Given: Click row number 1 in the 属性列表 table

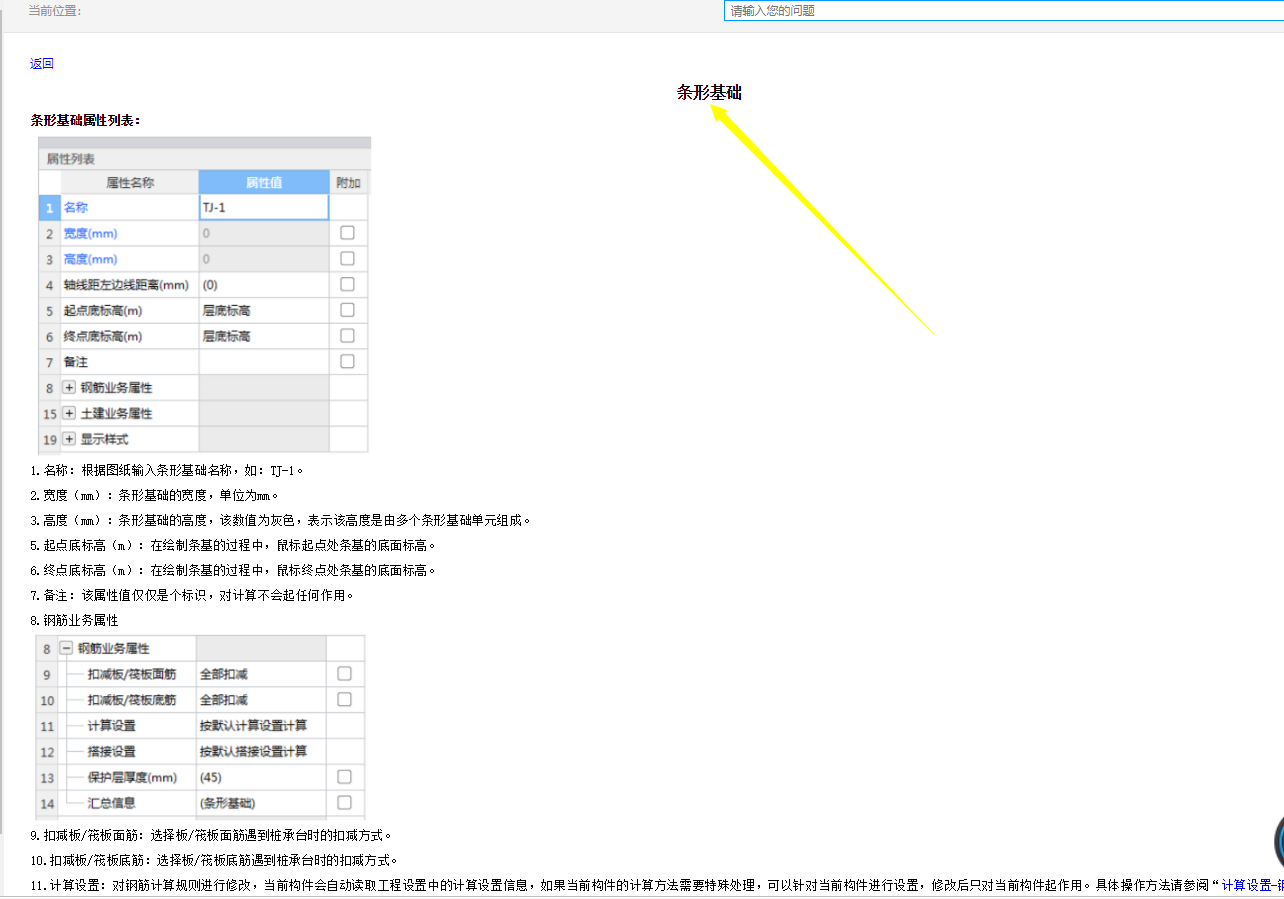Looking at the screenshot, I should (49, 207).
